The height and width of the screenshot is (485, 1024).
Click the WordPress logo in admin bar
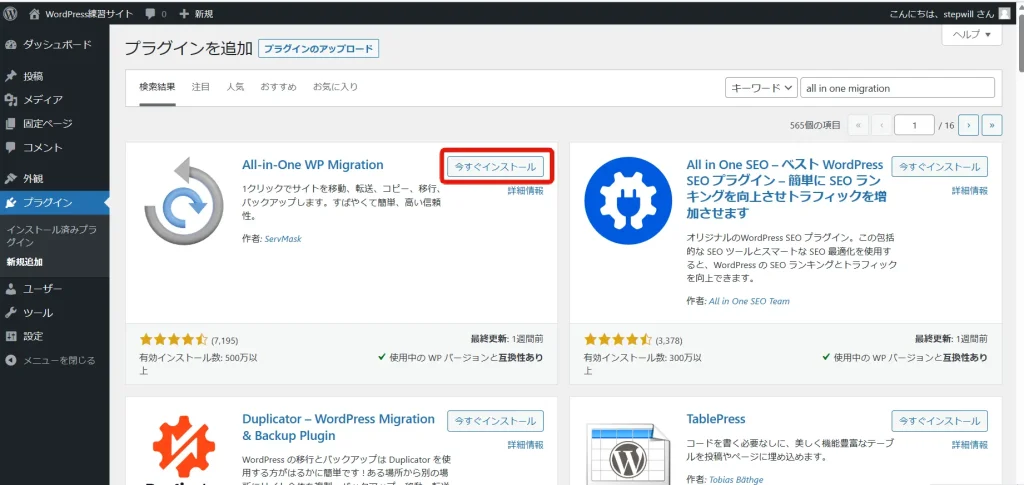click(x=10, y=13)
